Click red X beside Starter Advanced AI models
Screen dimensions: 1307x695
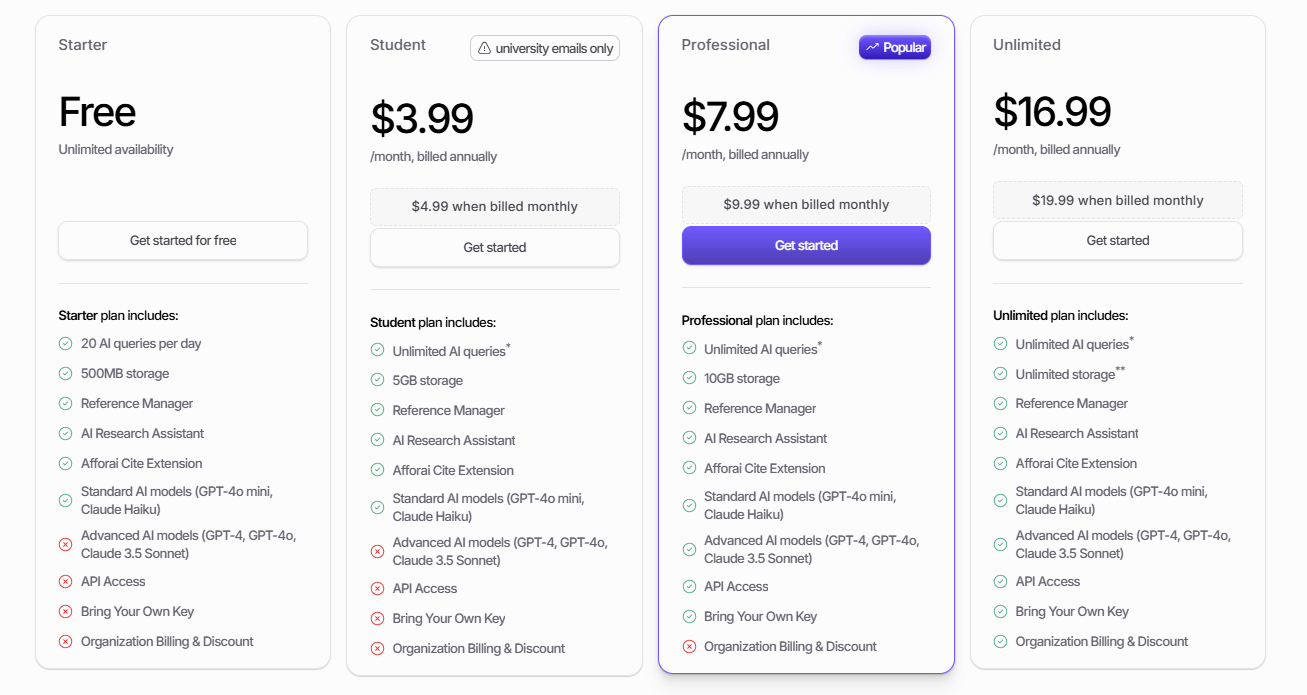coord(66,545)
